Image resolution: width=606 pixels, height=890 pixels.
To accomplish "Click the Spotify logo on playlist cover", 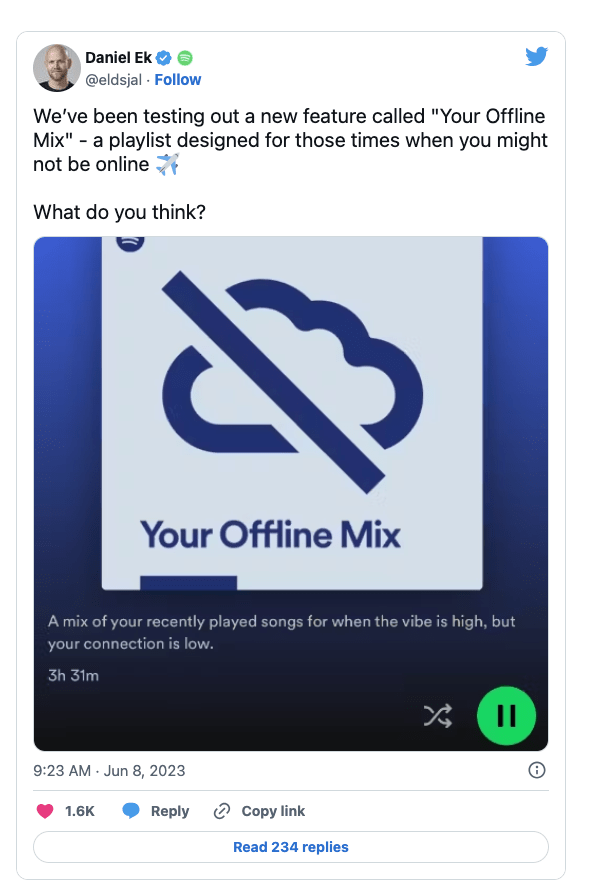I will pyautogui.click(x=130, y=242).
